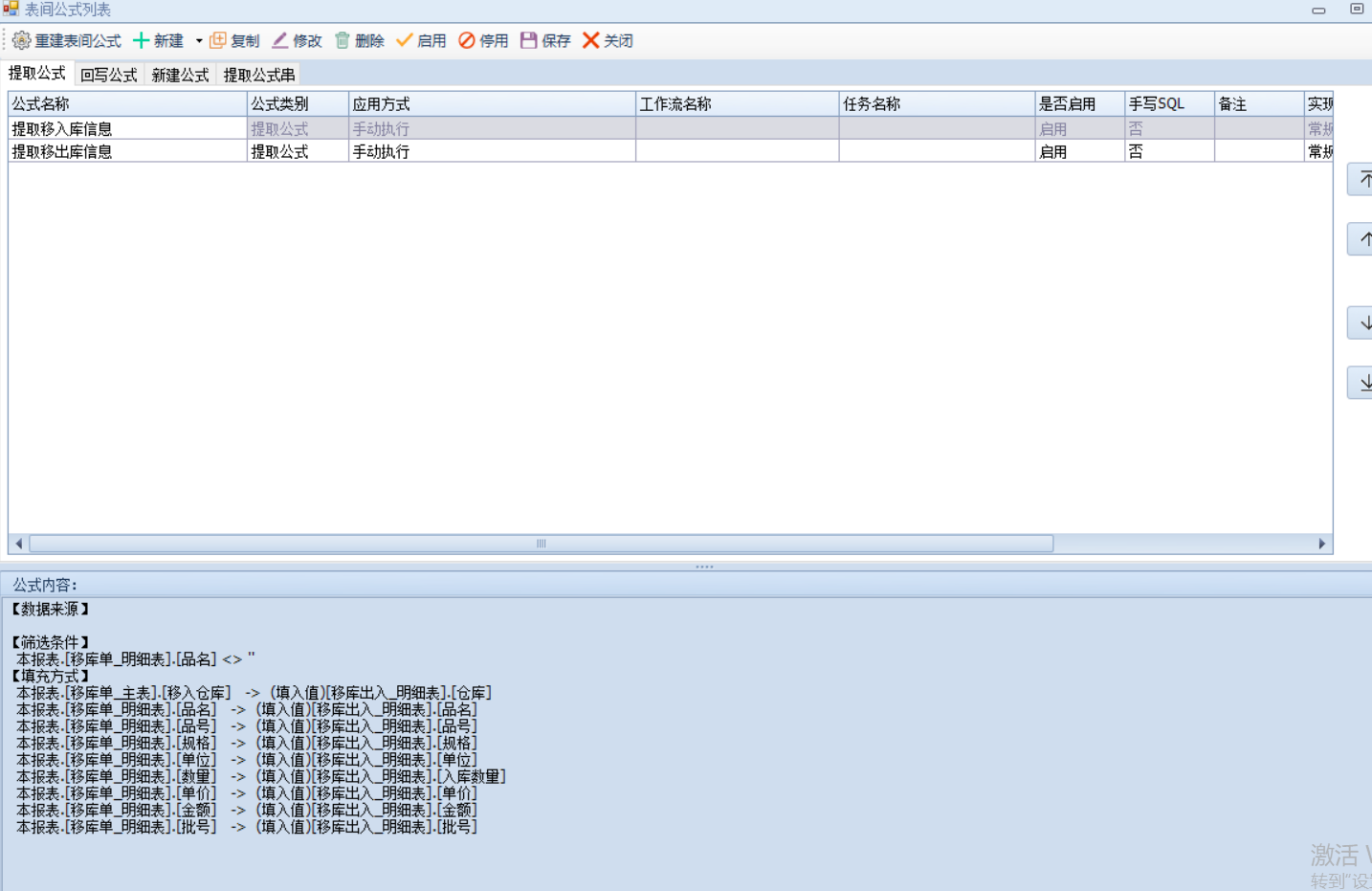Open the dropdown arrow next to 新建
This screenshot has width=1372, height=891.
point(199,41)
